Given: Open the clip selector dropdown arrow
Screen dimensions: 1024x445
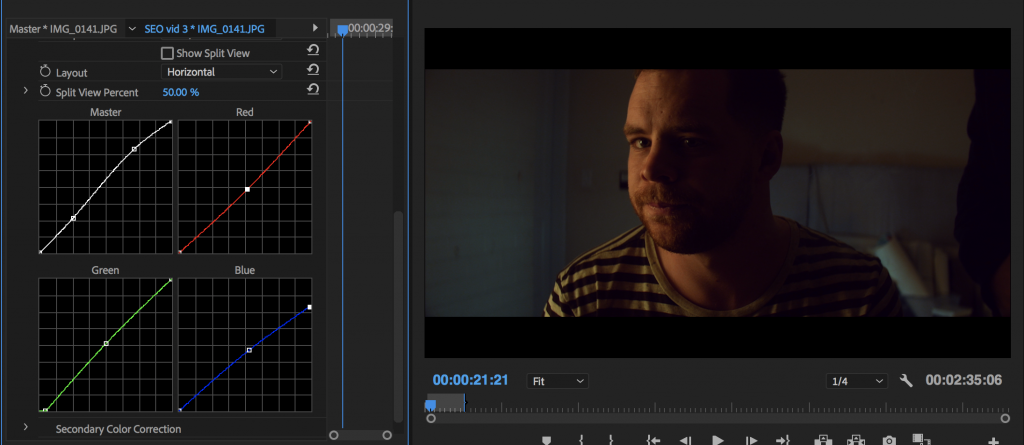Looking at the screenshot, I should (x=133, y=29).
